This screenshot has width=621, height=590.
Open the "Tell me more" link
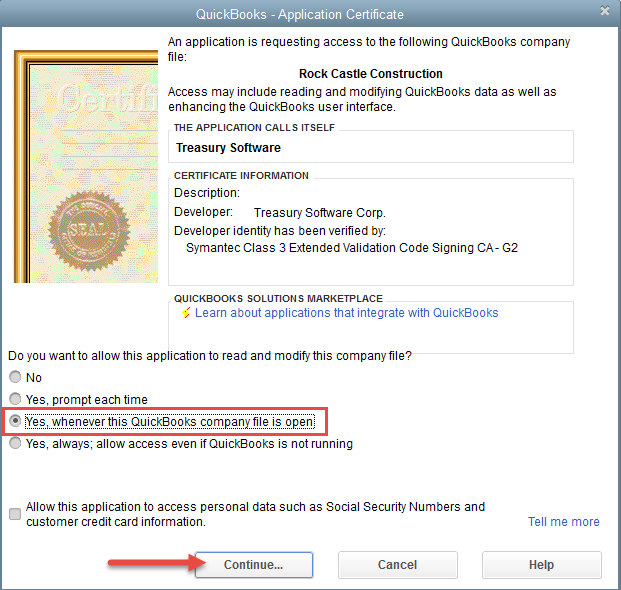point(564,521)
